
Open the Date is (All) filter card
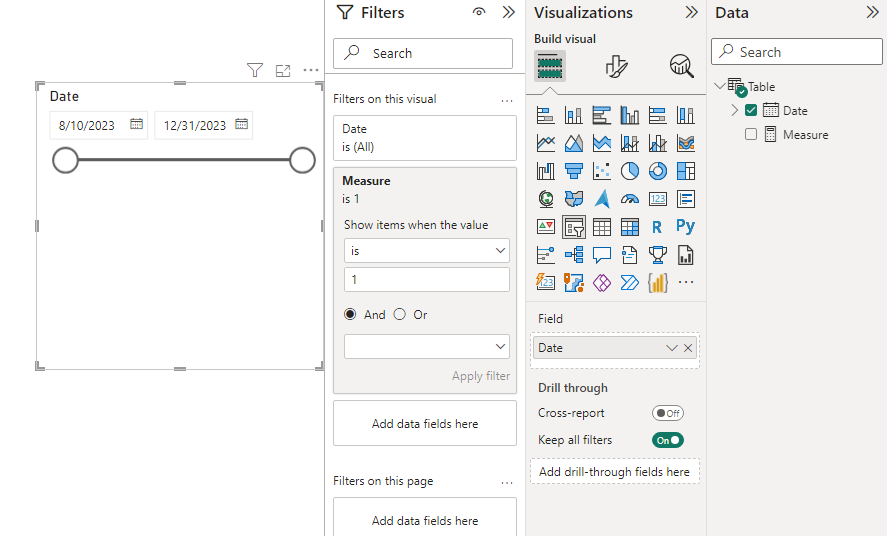(425, 138)
